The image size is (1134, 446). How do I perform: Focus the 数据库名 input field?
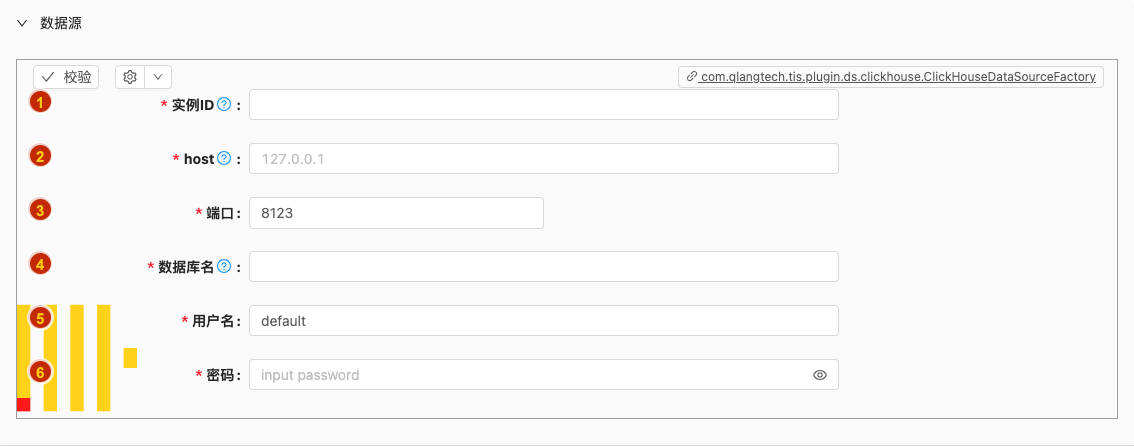[544, 267]
